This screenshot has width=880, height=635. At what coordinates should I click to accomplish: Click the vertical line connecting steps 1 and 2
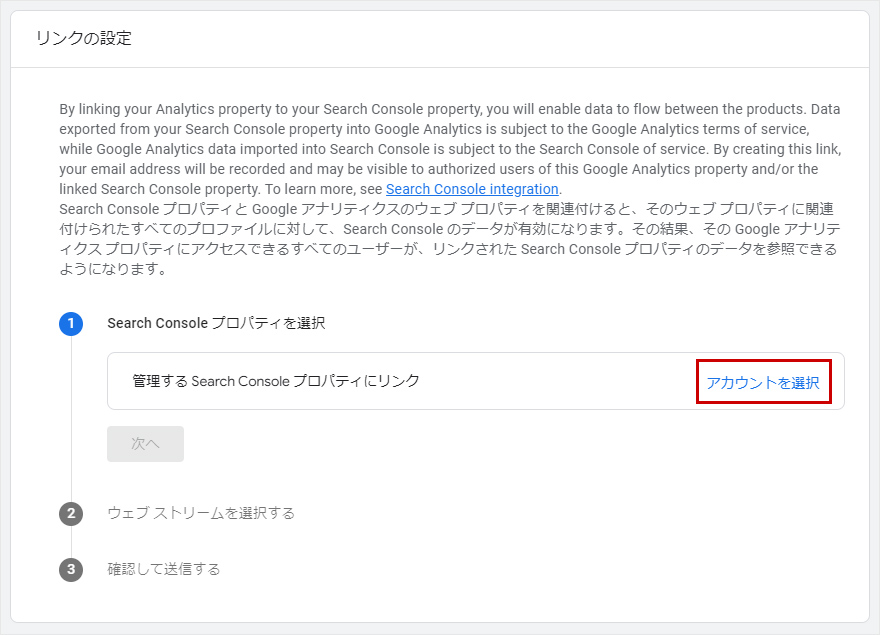71,420
